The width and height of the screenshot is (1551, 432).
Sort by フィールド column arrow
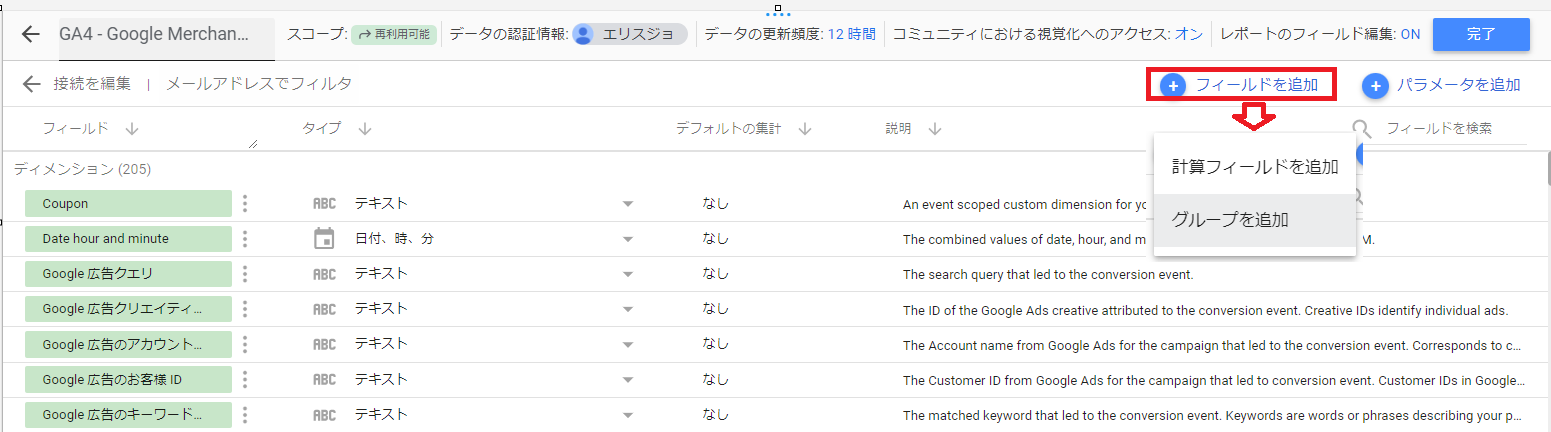(132, 129)
